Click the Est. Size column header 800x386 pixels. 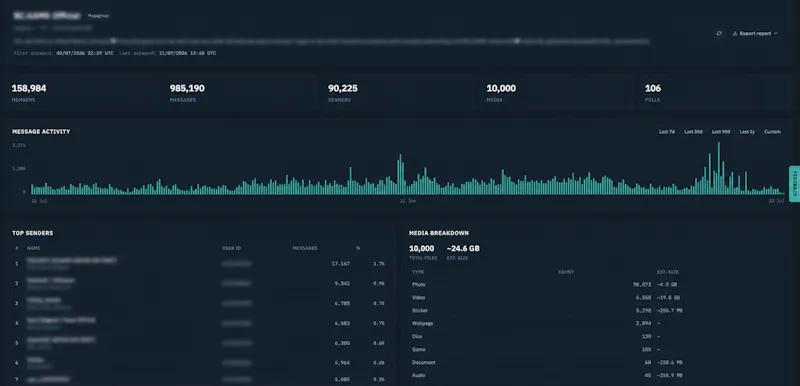[x=668, y=272]
